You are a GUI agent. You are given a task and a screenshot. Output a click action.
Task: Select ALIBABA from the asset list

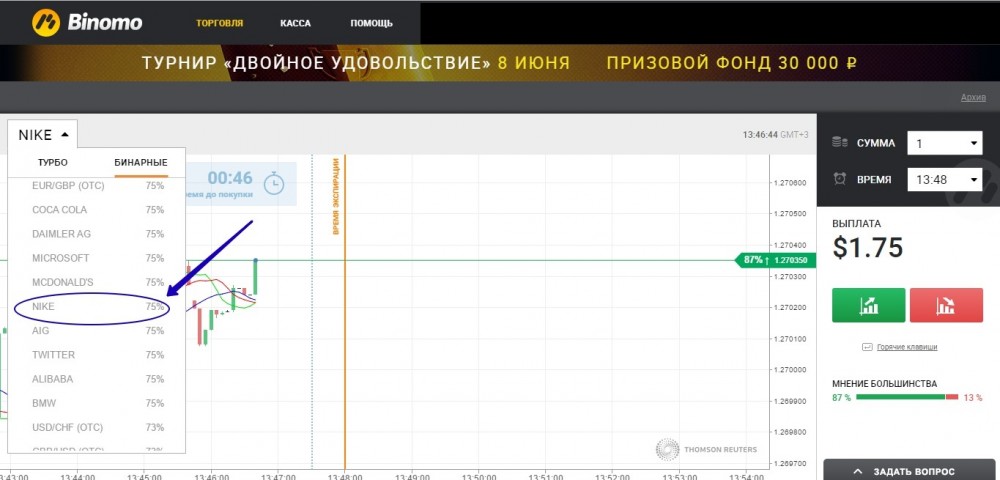pos(98,379)
